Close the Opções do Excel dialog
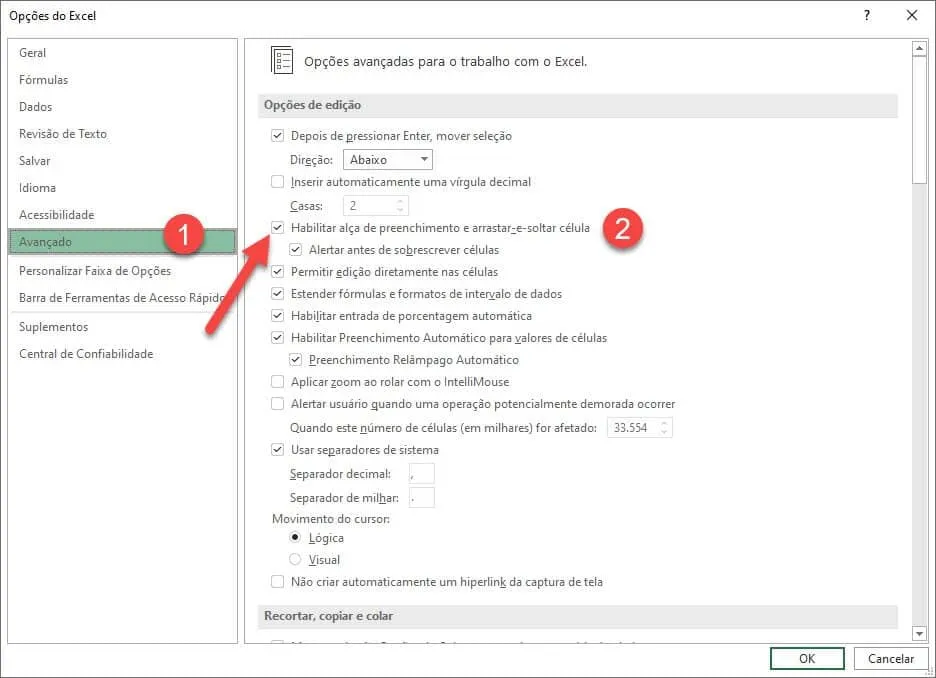 click(x=912, y=16)
